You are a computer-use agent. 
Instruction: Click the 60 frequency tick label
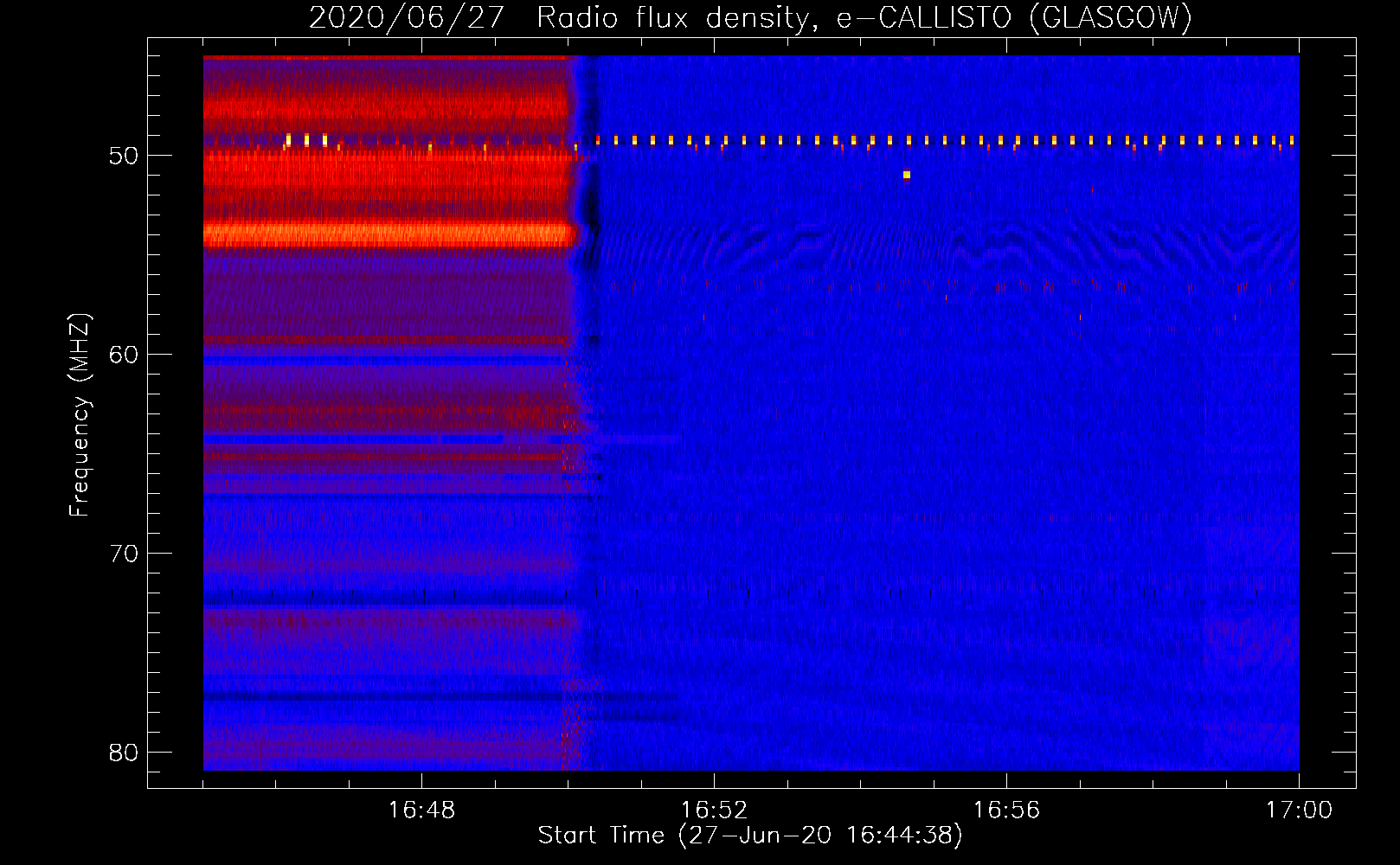pyautogui.click(x=124, y=355)
